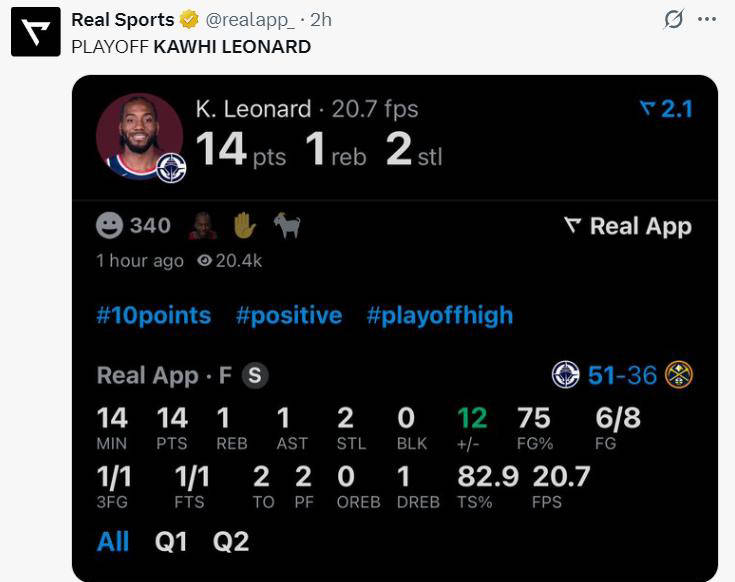Screen dimensions: 735x582
Task: Click the Grok slashed-circle icon
Action: 674,20
